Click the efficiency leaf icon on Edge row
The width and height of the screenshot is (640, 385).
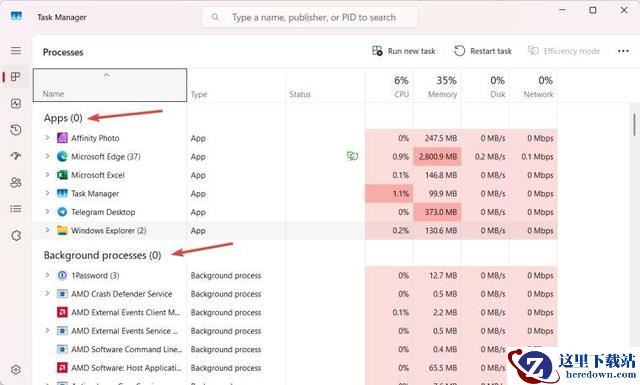coord(352,156)
